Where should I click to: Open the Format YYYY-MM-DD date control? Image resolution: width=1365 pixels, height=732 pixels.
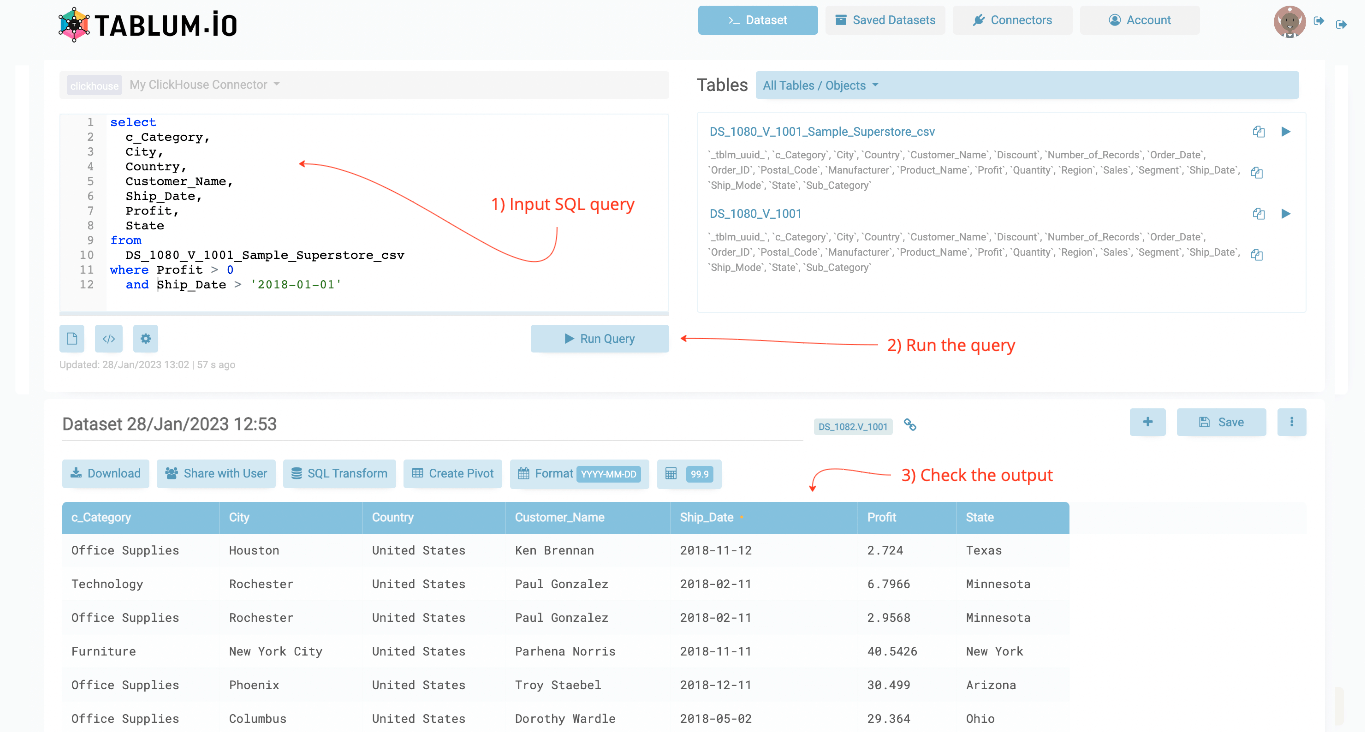[x=579, y=473]
